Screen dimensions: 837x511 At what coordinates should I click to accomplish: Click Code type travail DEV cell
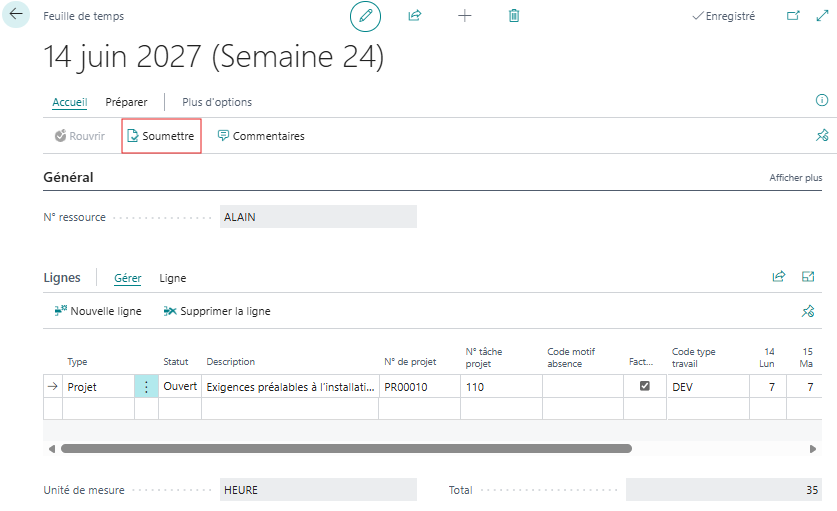[708, 387]
